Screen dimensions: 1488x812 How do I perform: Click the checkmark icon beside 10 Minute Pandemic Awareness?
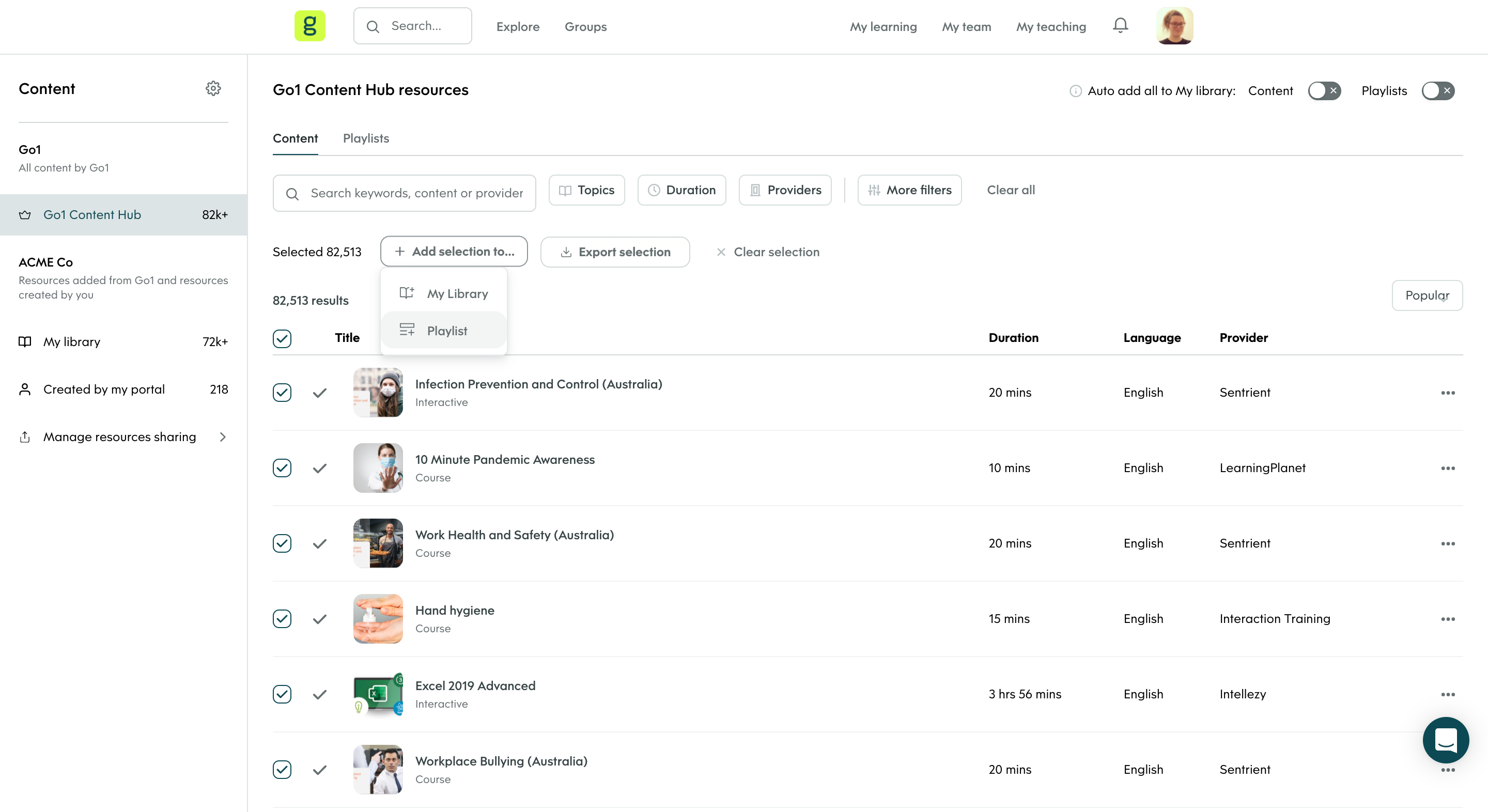319,469
